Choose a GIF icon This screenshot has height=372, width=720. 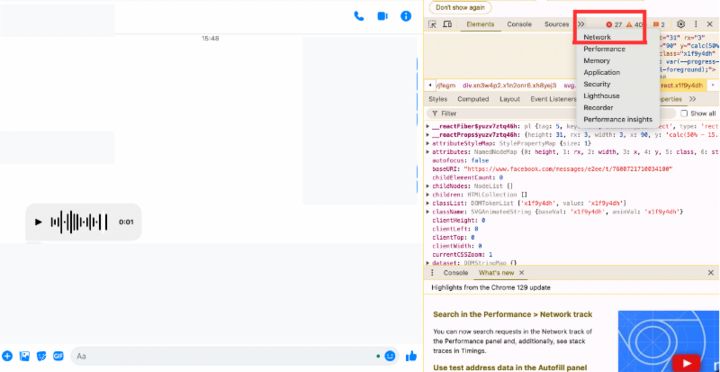[58, 355]
